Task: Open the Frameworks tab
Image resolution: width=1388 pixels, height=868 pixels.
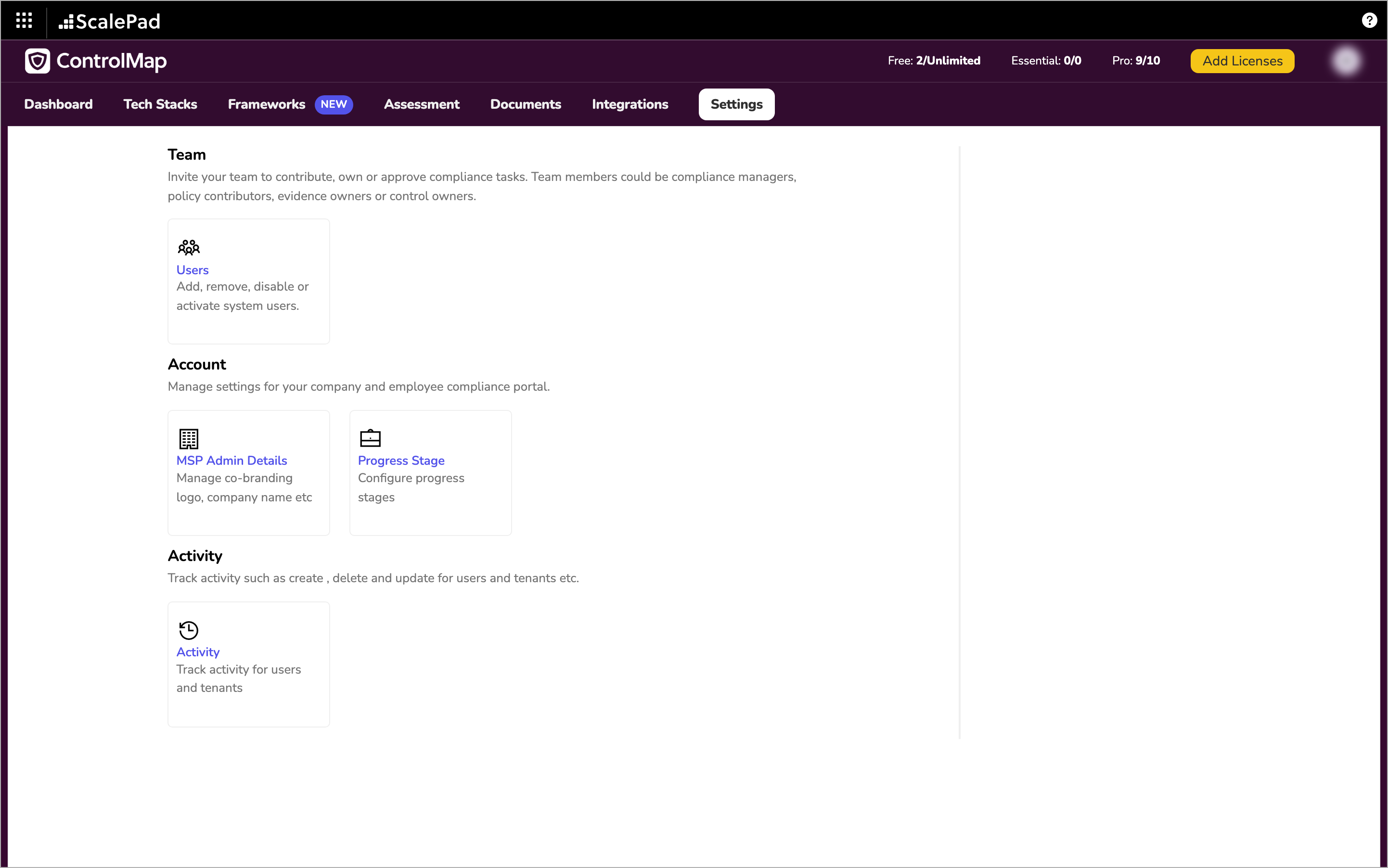Action: coord(267,104)
